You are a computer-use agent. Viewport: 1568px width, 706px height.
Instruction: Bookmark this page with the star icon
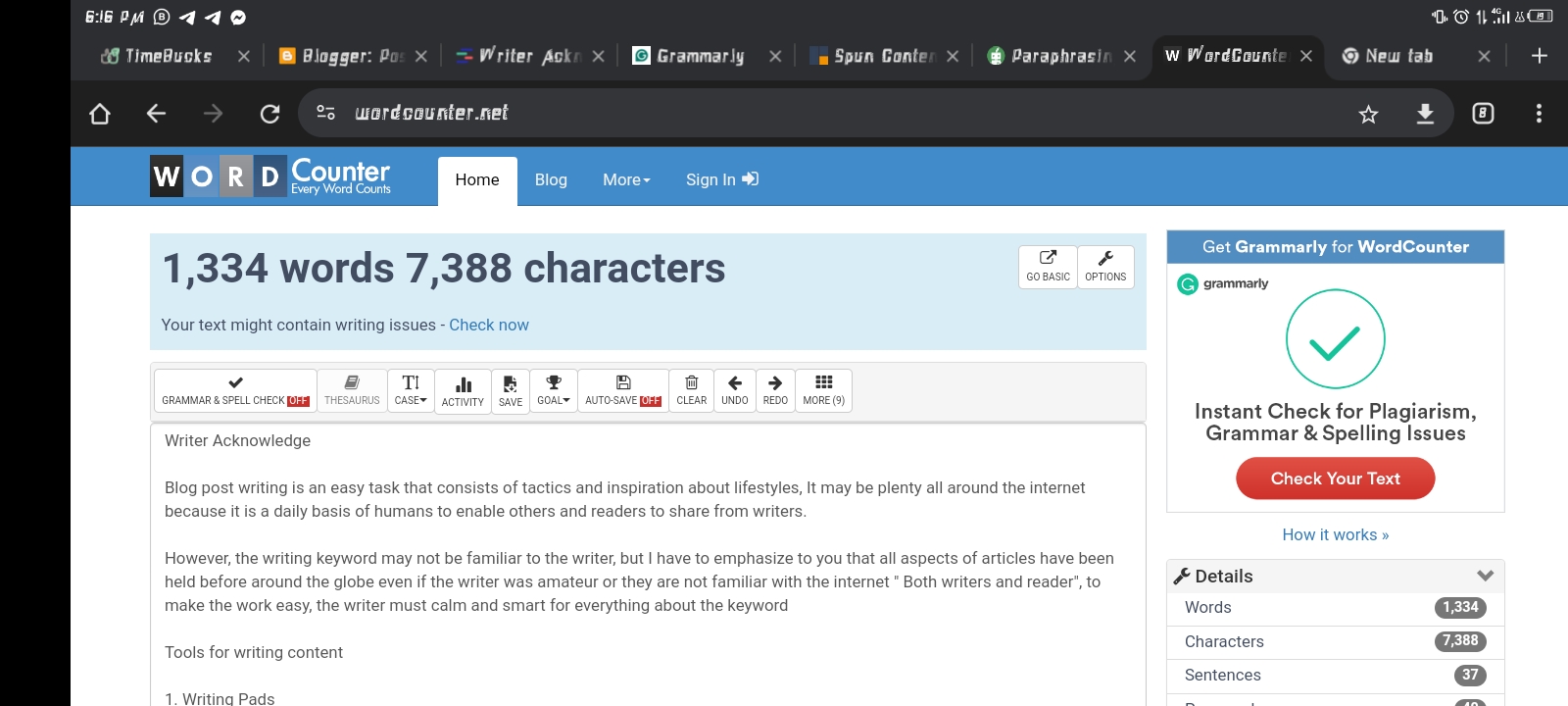coord(1368,115)
